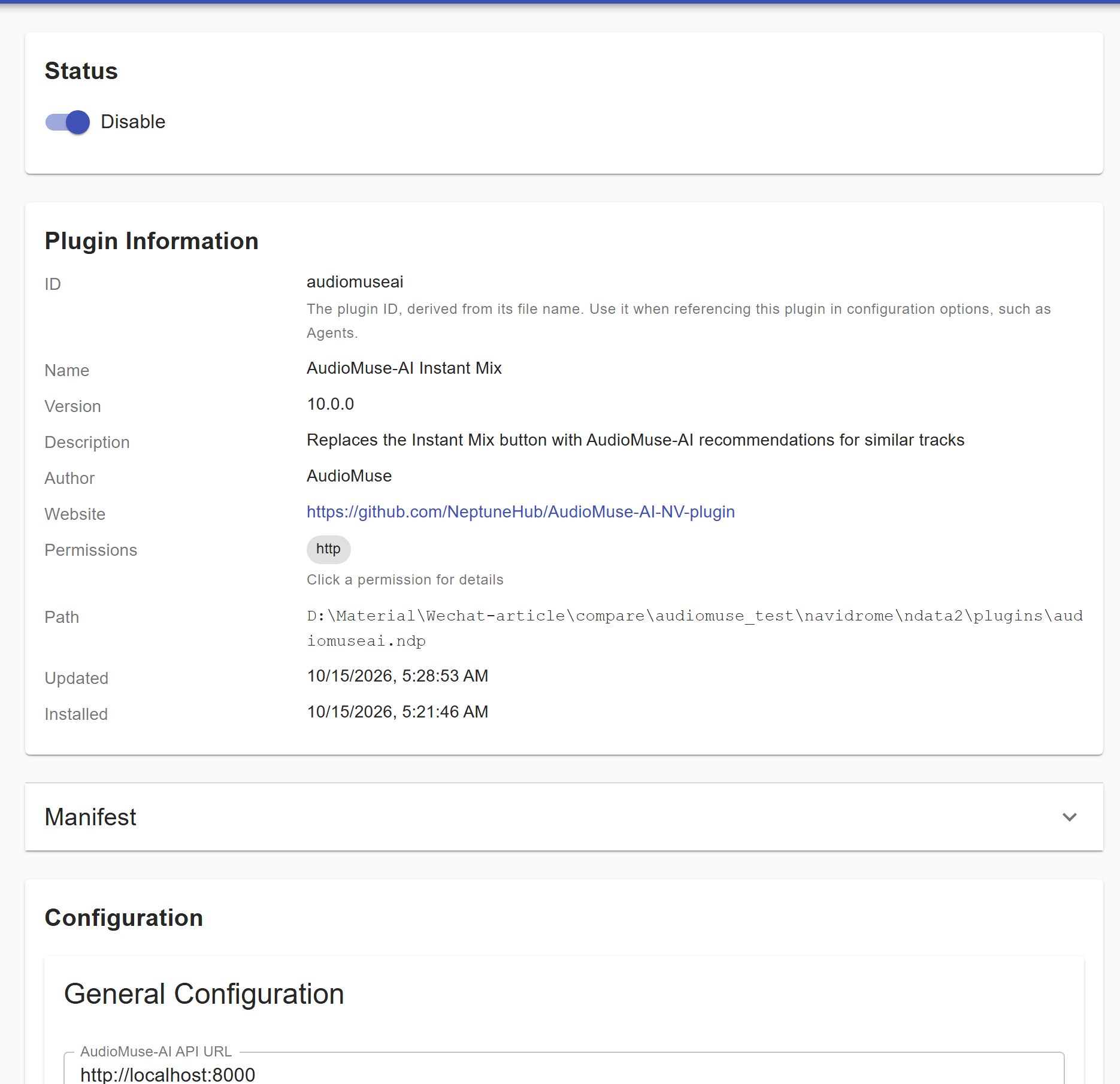Click the Plugin Information heading

[x=152, y=241]
